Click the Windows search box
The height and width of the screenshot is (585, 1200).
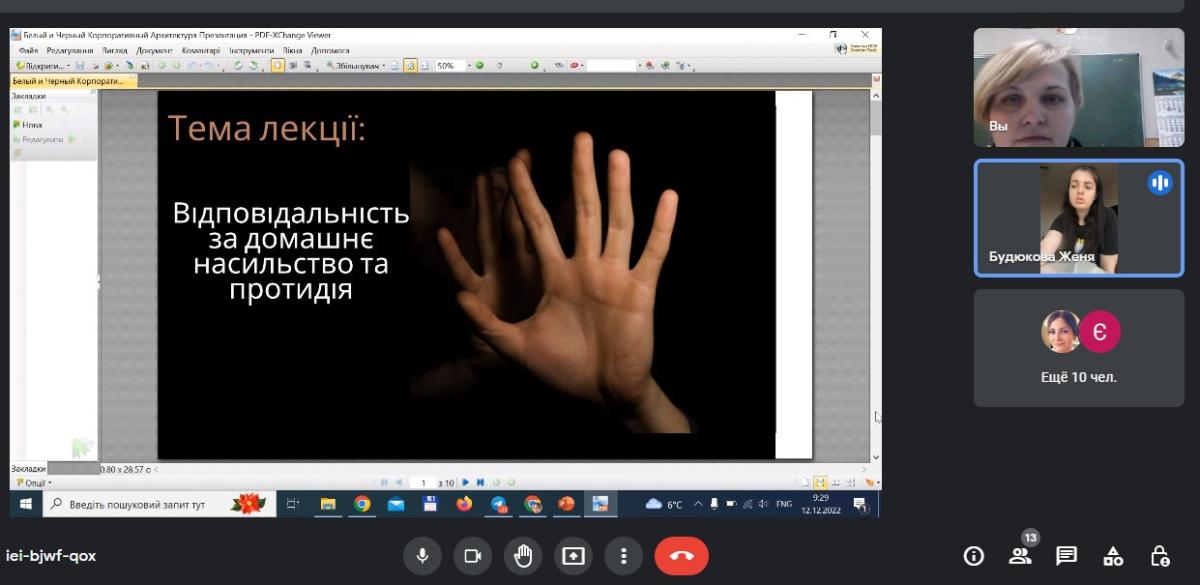[x=157, y=504]
